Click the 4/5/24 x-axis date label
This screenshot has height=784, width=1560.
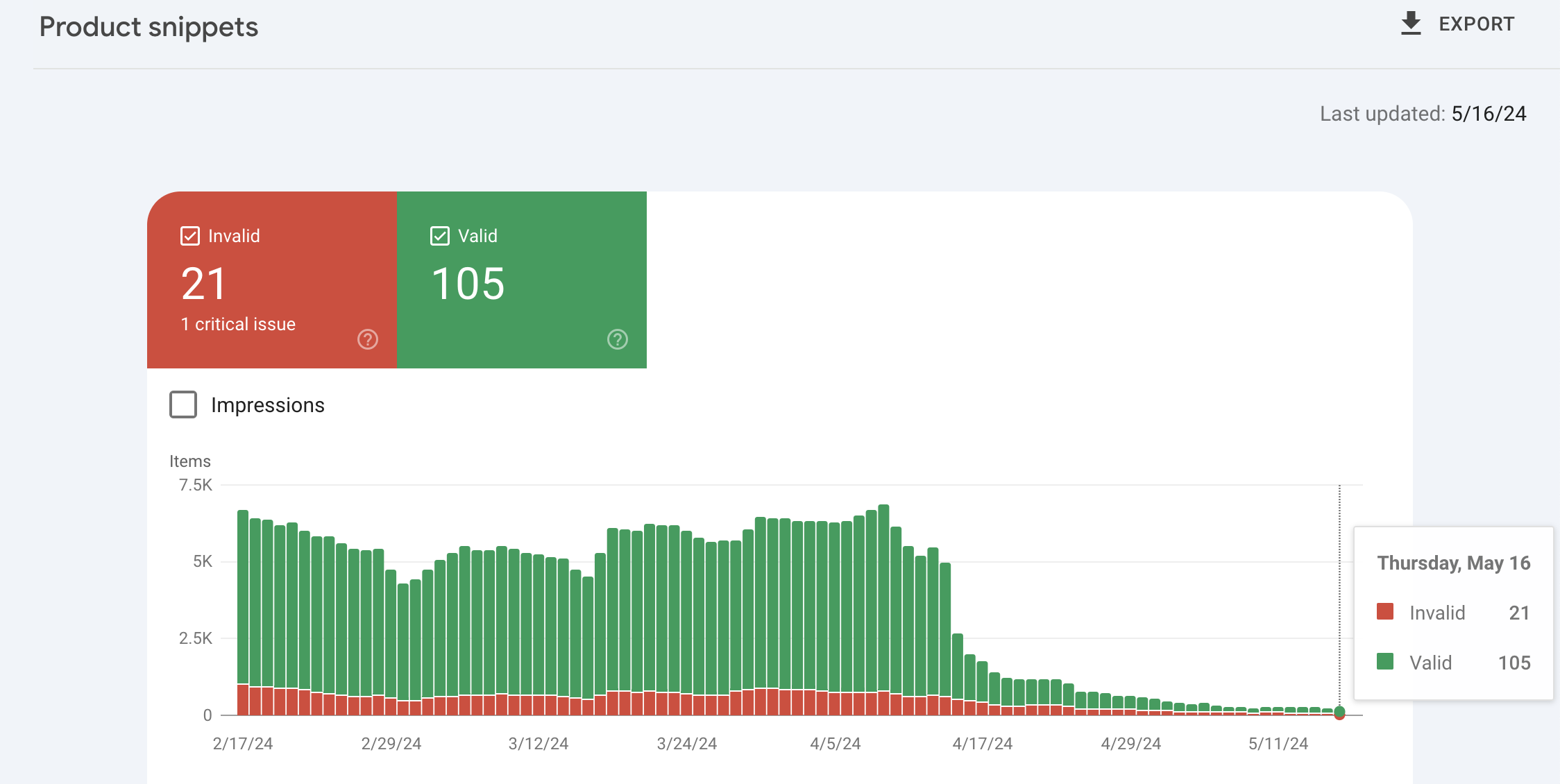pyautogui.click(x=836, y=744)
